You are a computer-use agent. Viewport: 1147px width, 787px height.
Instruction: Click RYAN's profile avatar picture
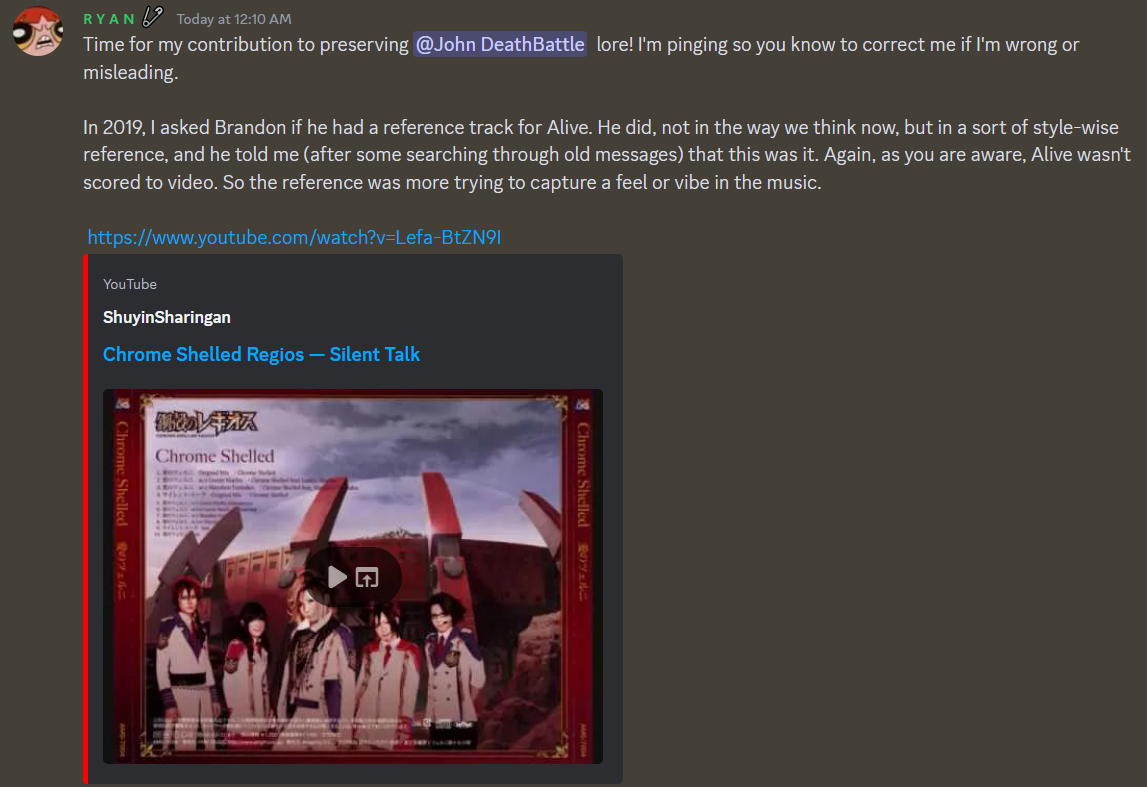tap(37, 31)
